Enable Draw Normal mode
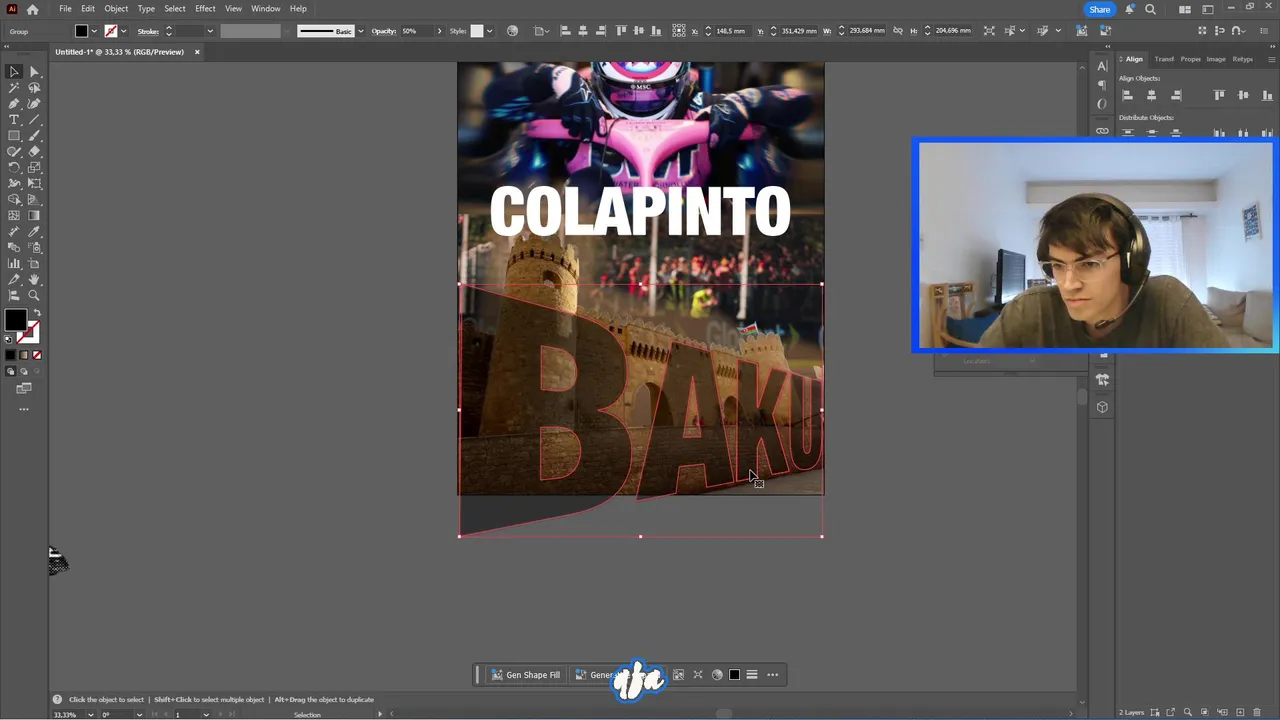1280x720 pixels. (11, 371)
